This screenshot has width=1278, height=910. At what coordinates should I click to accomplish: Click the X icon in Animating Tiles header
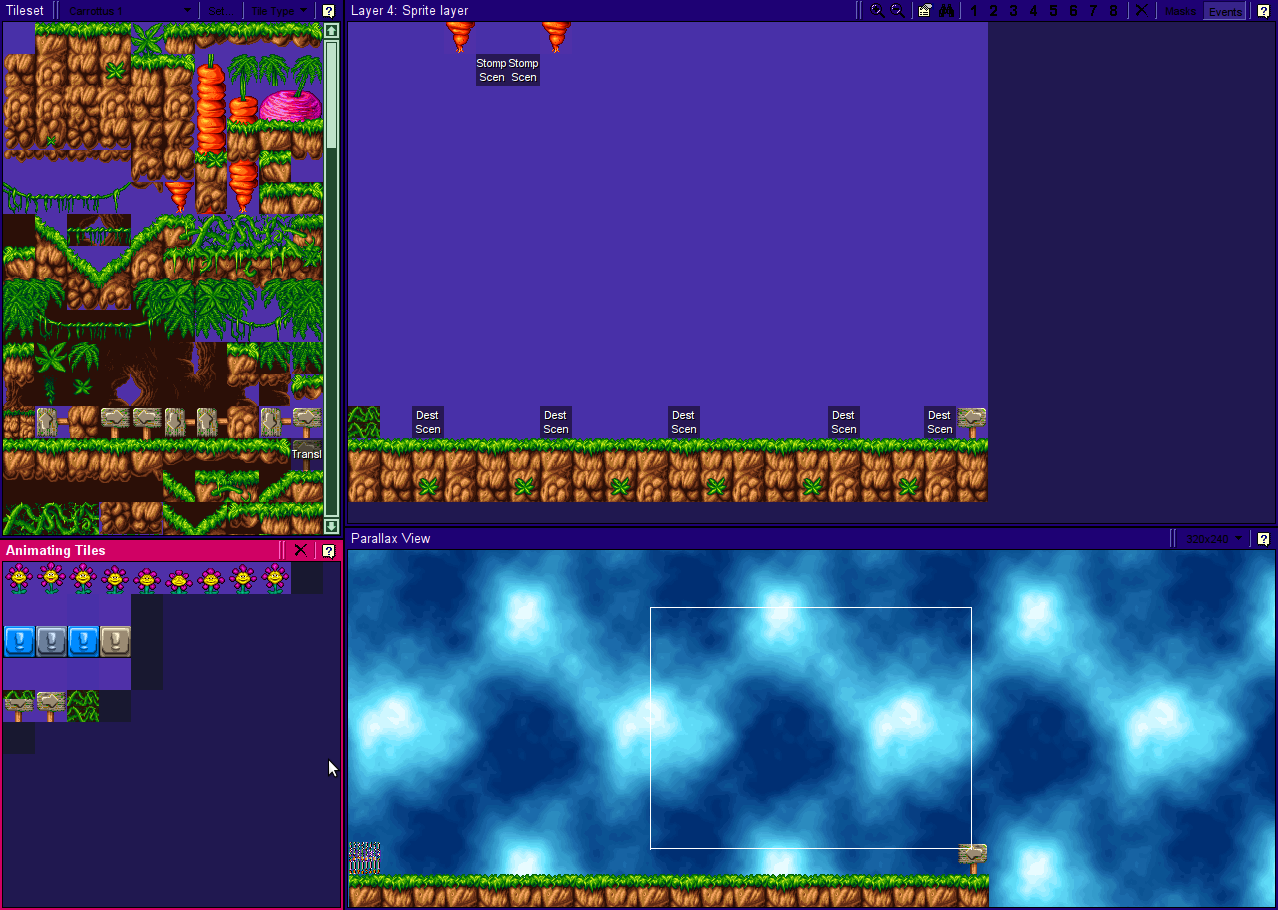pos(300,550)
